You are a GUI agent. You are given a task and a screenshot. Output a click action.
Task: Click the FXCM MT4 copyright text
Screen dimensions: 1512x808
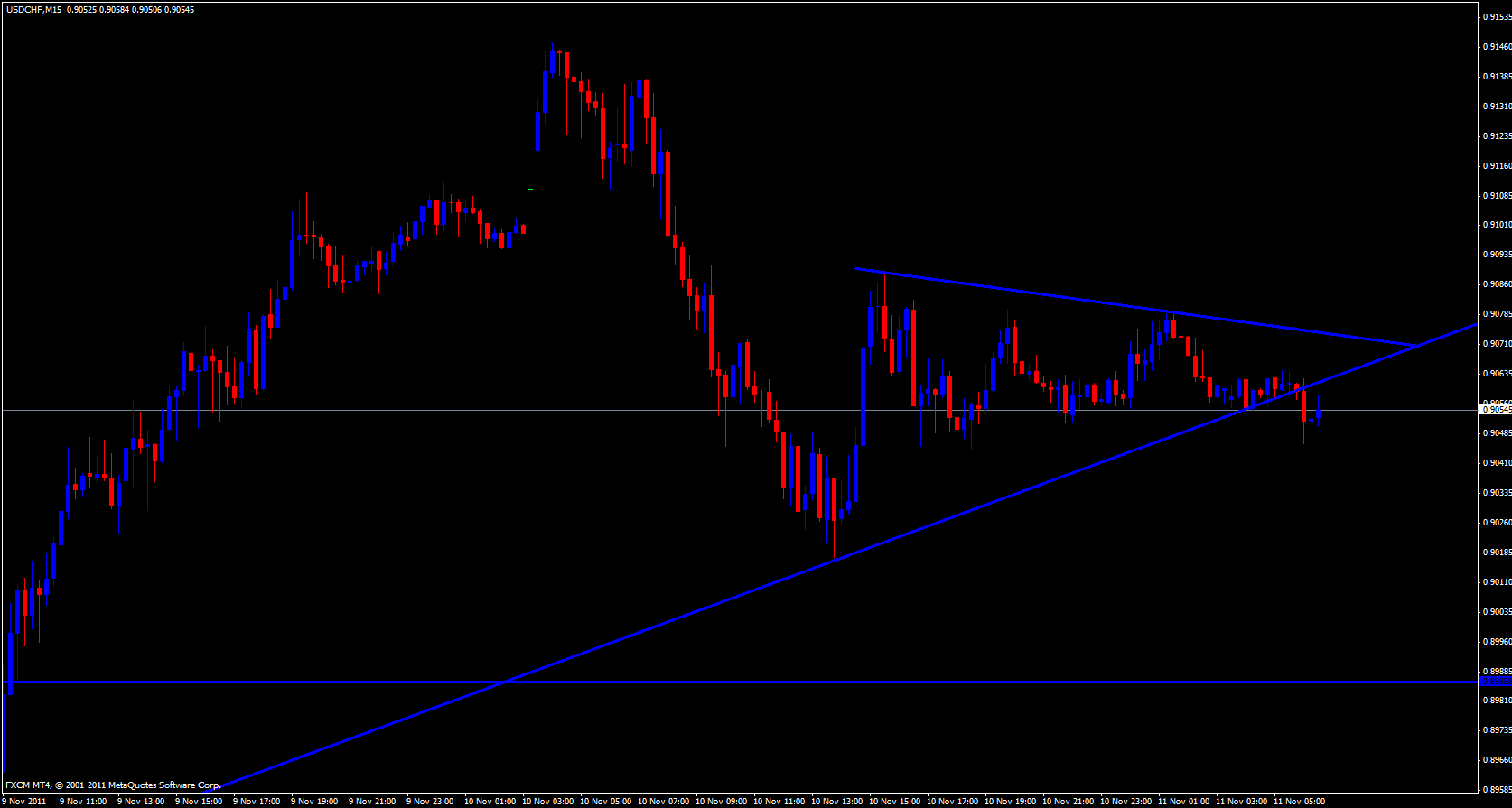[113, 785]
